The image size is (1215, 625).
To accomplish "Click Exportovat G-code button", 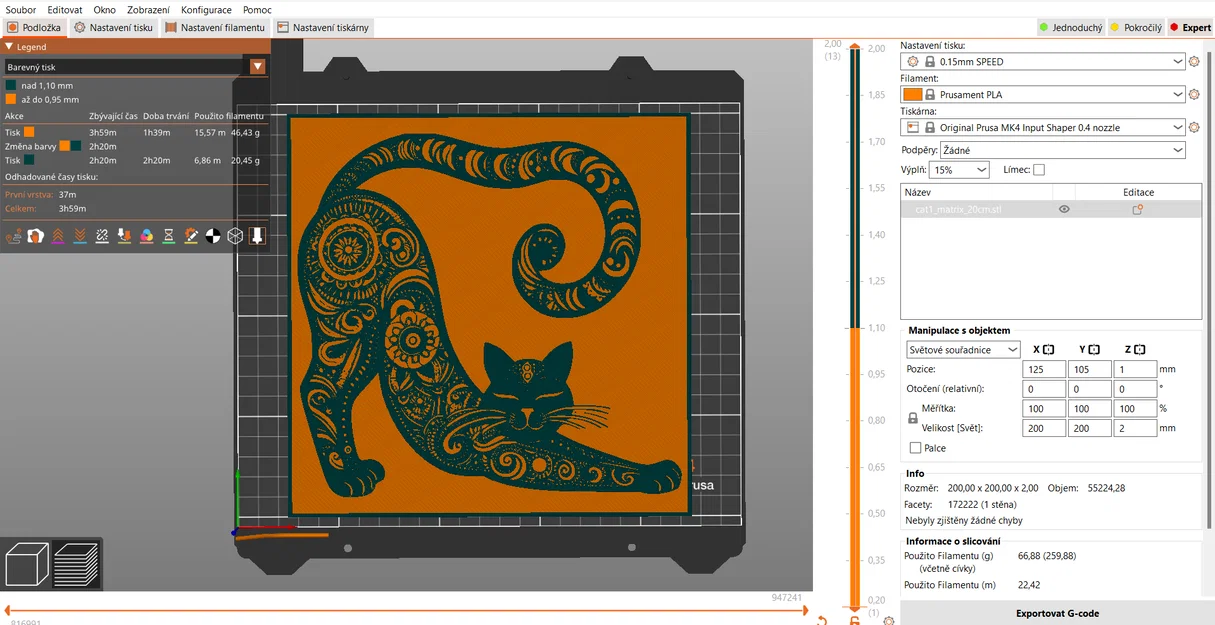I will (x=1057, y=613).
